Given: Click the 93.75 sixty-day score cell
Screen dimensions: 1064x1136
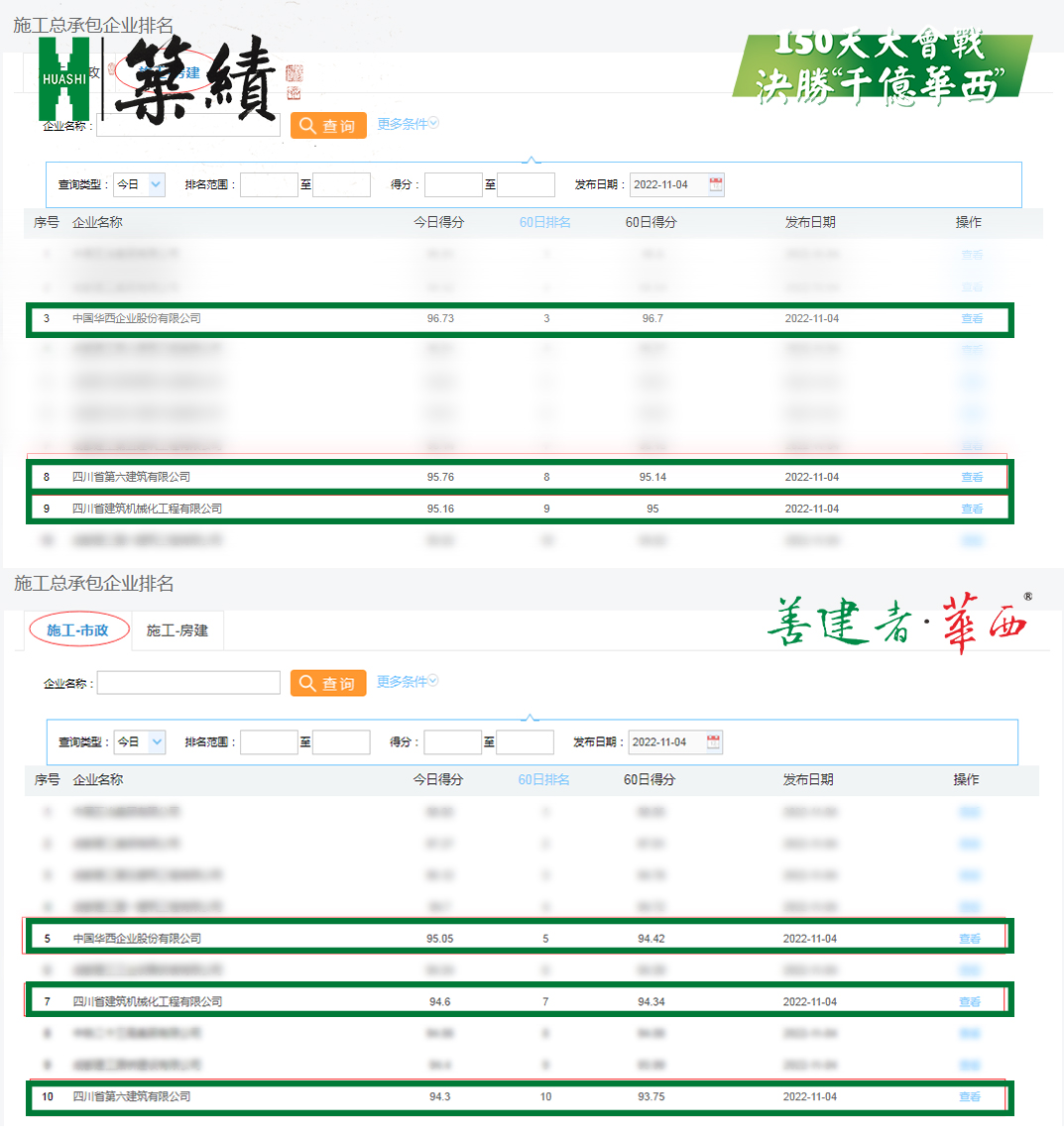Looking at the screenshot, I should [x=650, y=1097].
